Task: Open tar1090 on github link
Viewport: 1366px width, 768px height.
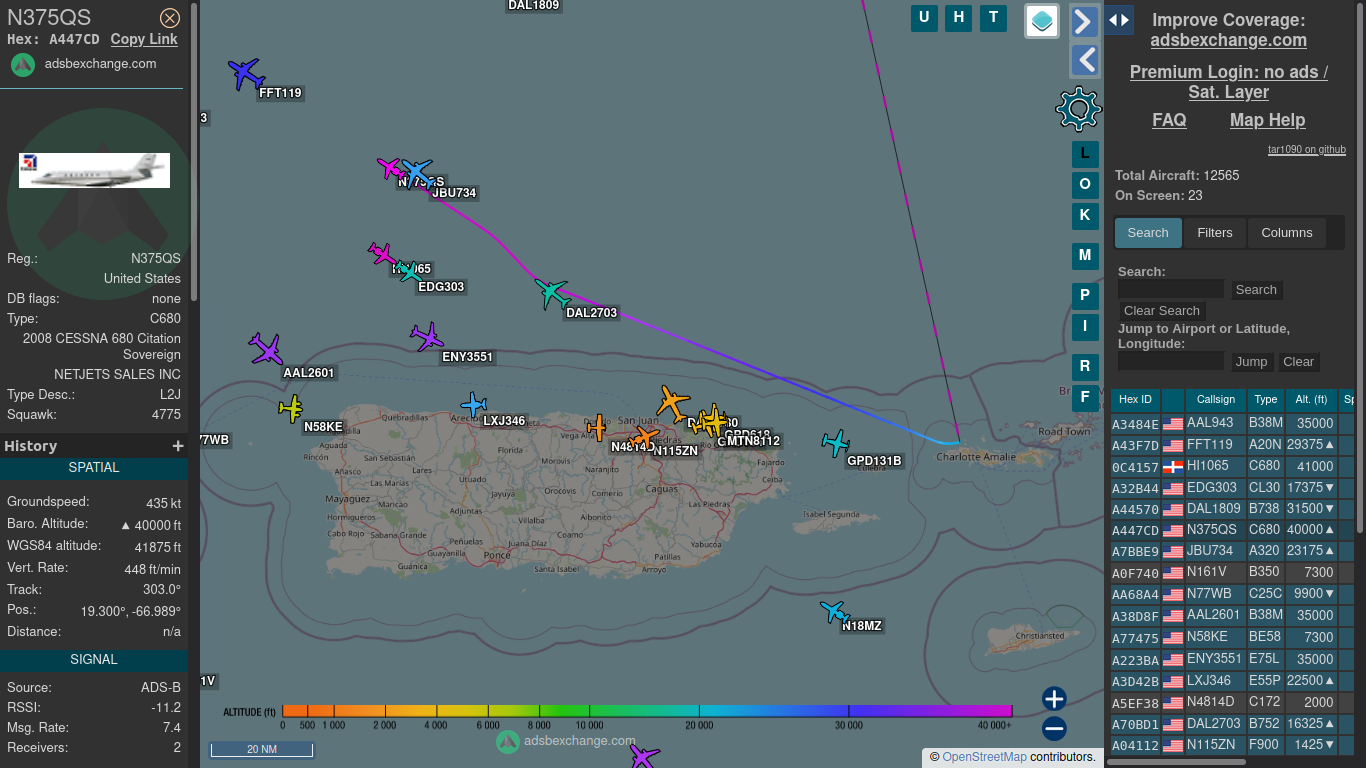Action: [x=1306, y=150]
